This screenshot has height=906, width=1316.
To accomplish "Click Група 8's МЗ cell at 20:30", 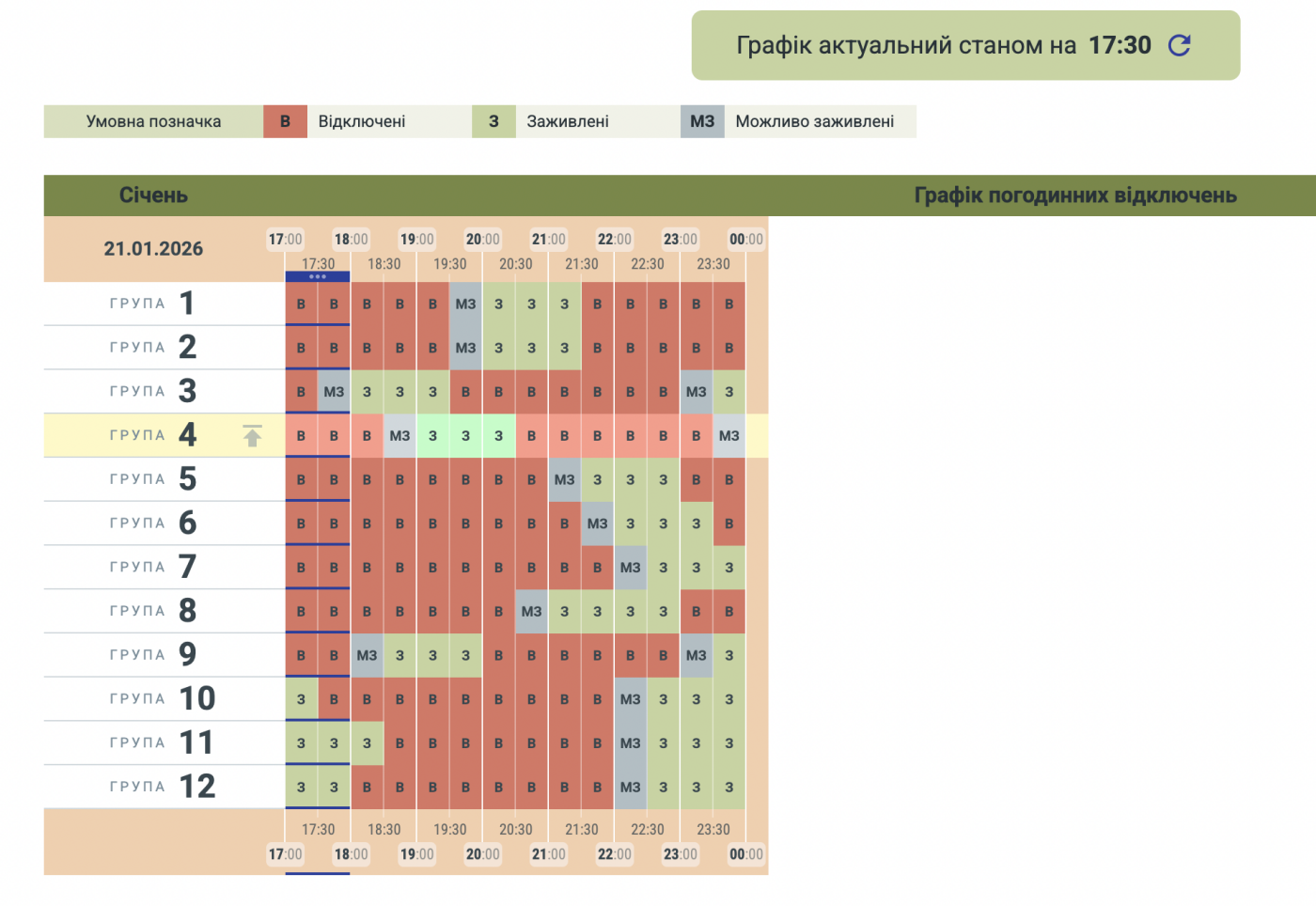I will pos(531,611).
